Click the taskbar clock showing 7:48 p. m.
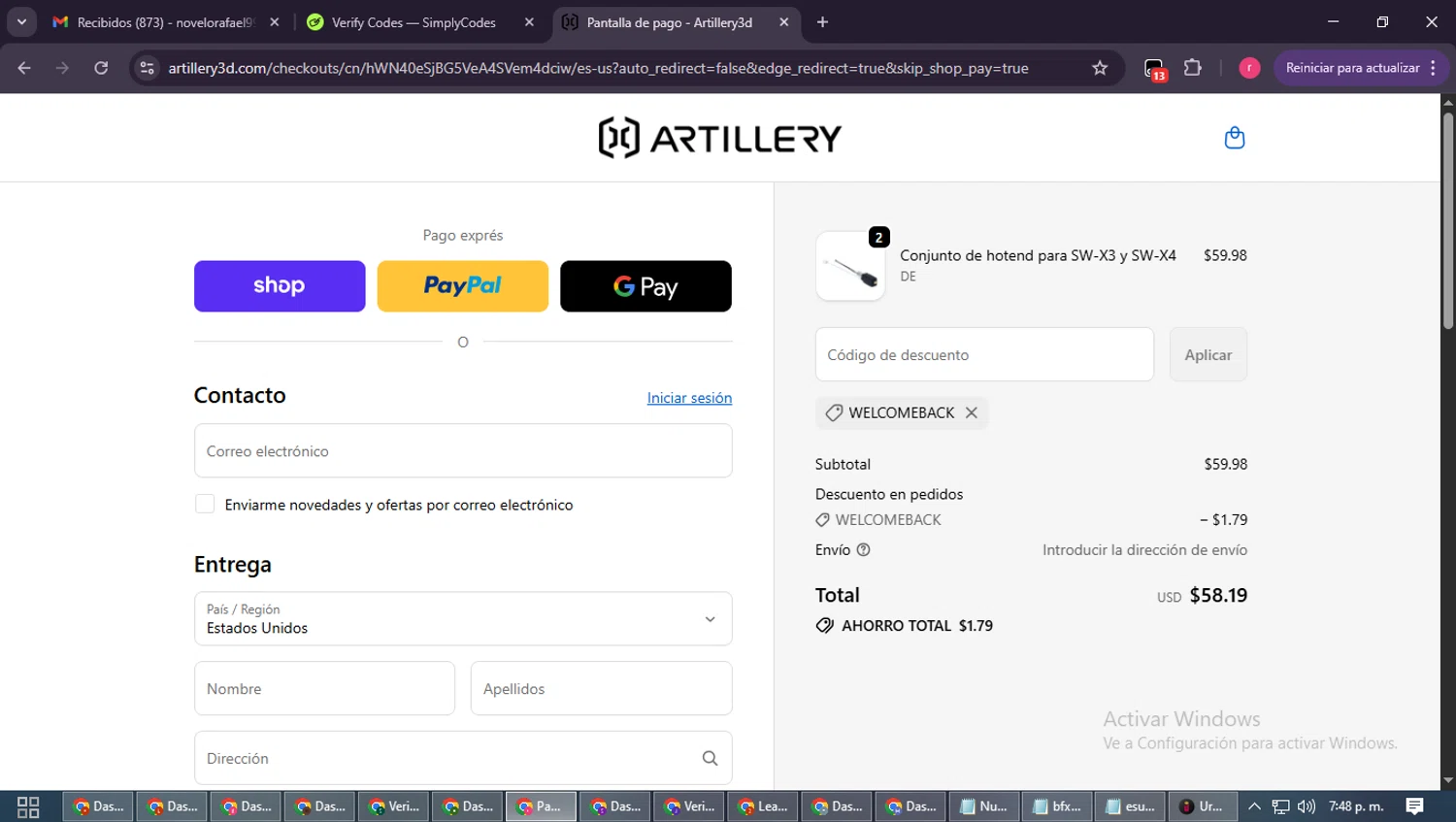The width and height of the screenshot is (1456, 822). (x=1356, y=806)
